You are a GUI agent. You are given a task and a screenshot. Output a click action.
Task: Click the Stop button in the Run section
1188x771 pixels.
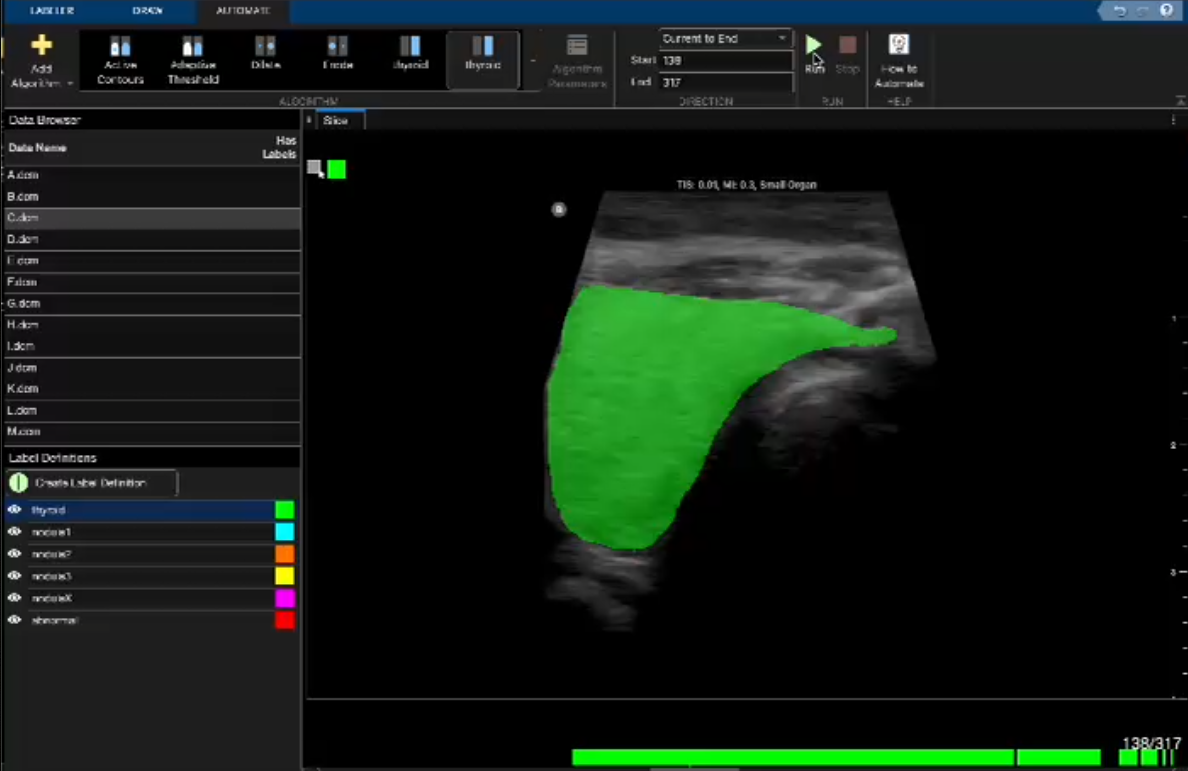click(847, 52)
